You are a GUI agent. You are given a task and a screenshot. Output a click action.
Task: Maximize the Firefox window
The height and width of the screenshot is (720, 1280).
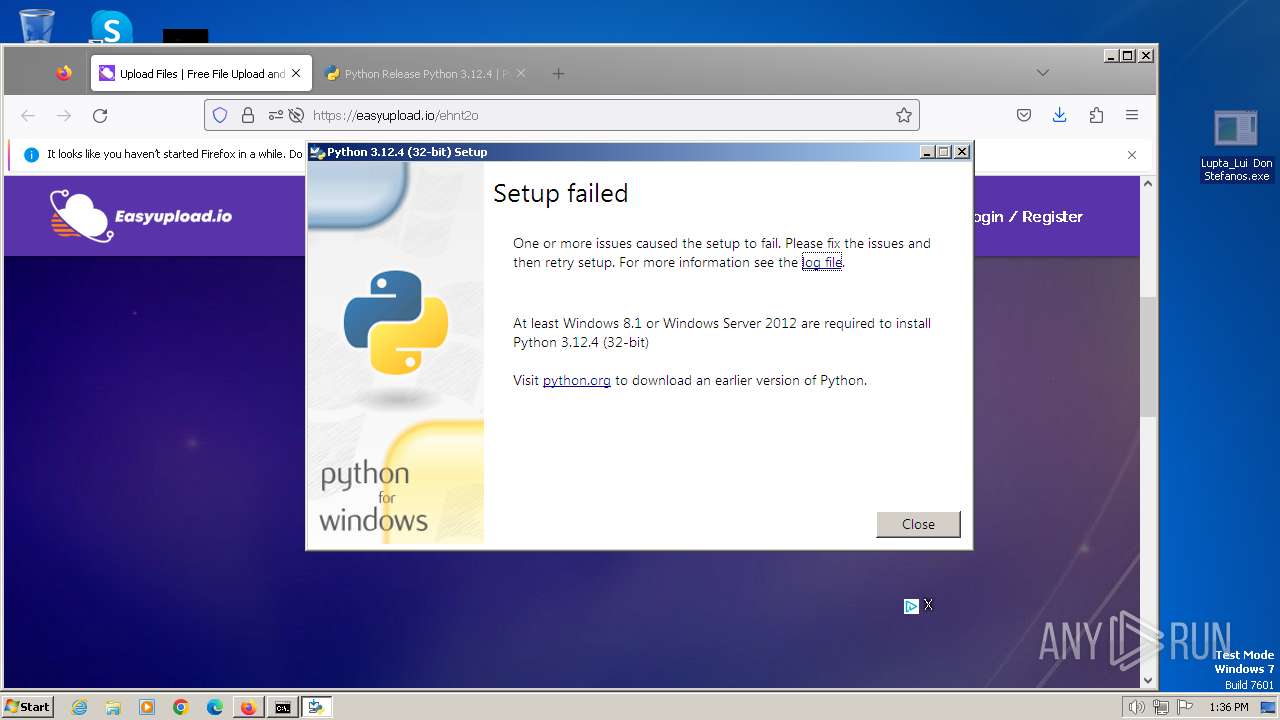pos(1128,56)
